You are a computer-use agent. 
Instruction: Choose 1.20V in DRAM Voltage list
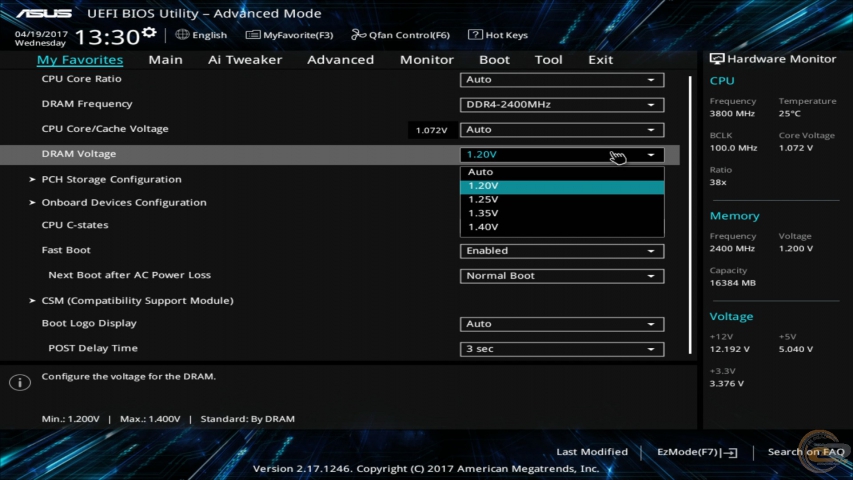point(562,186)
